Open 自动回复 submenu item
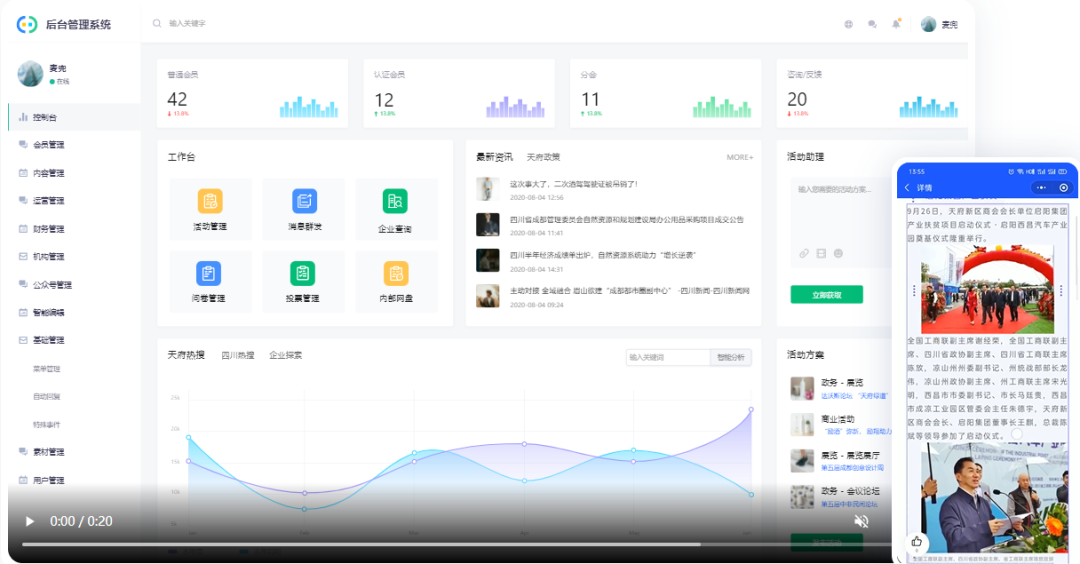The width and height of the screenshot is (1080, 564). click(x=47, y=396)
